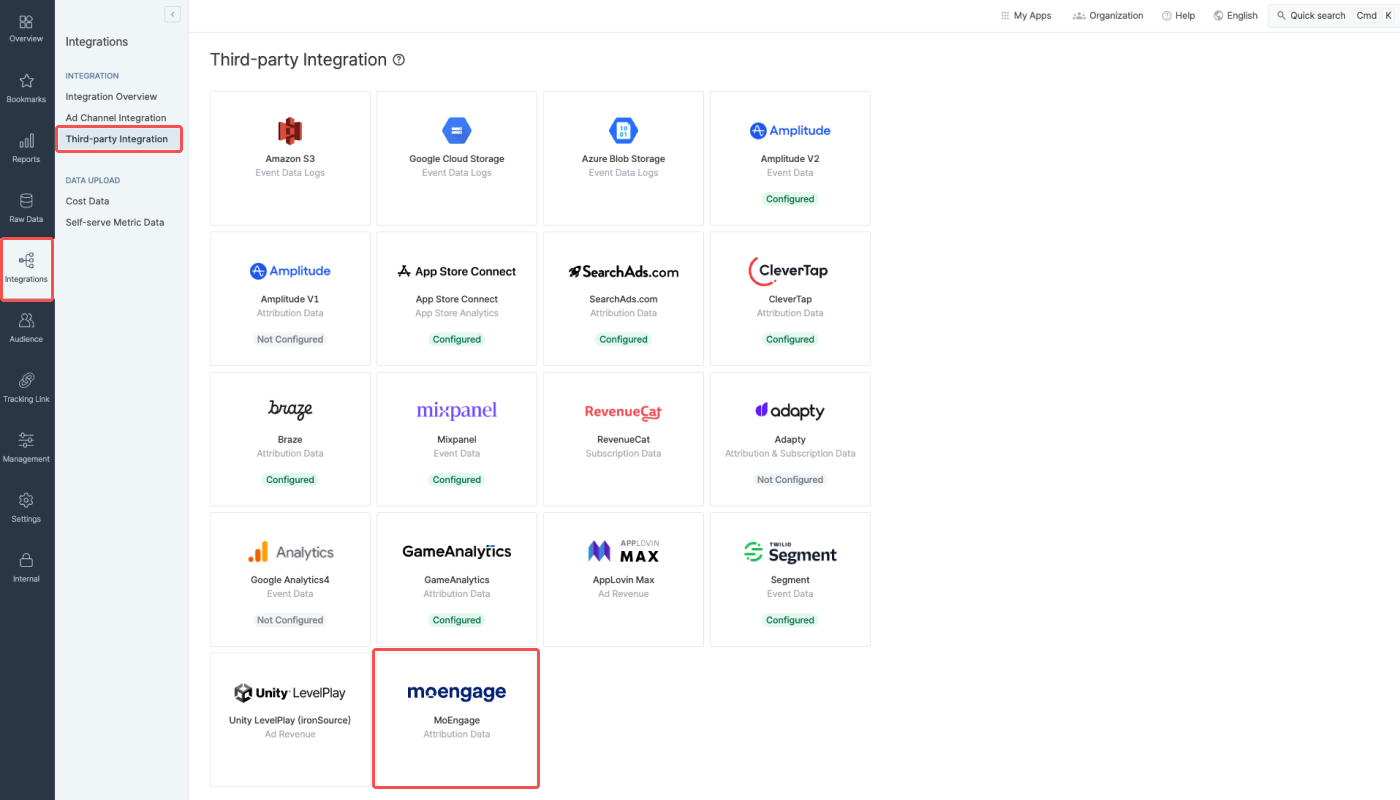Screen dimensions: 1400x800
Task: Click the SearchAds.com logo
Action: pos(623,271)
